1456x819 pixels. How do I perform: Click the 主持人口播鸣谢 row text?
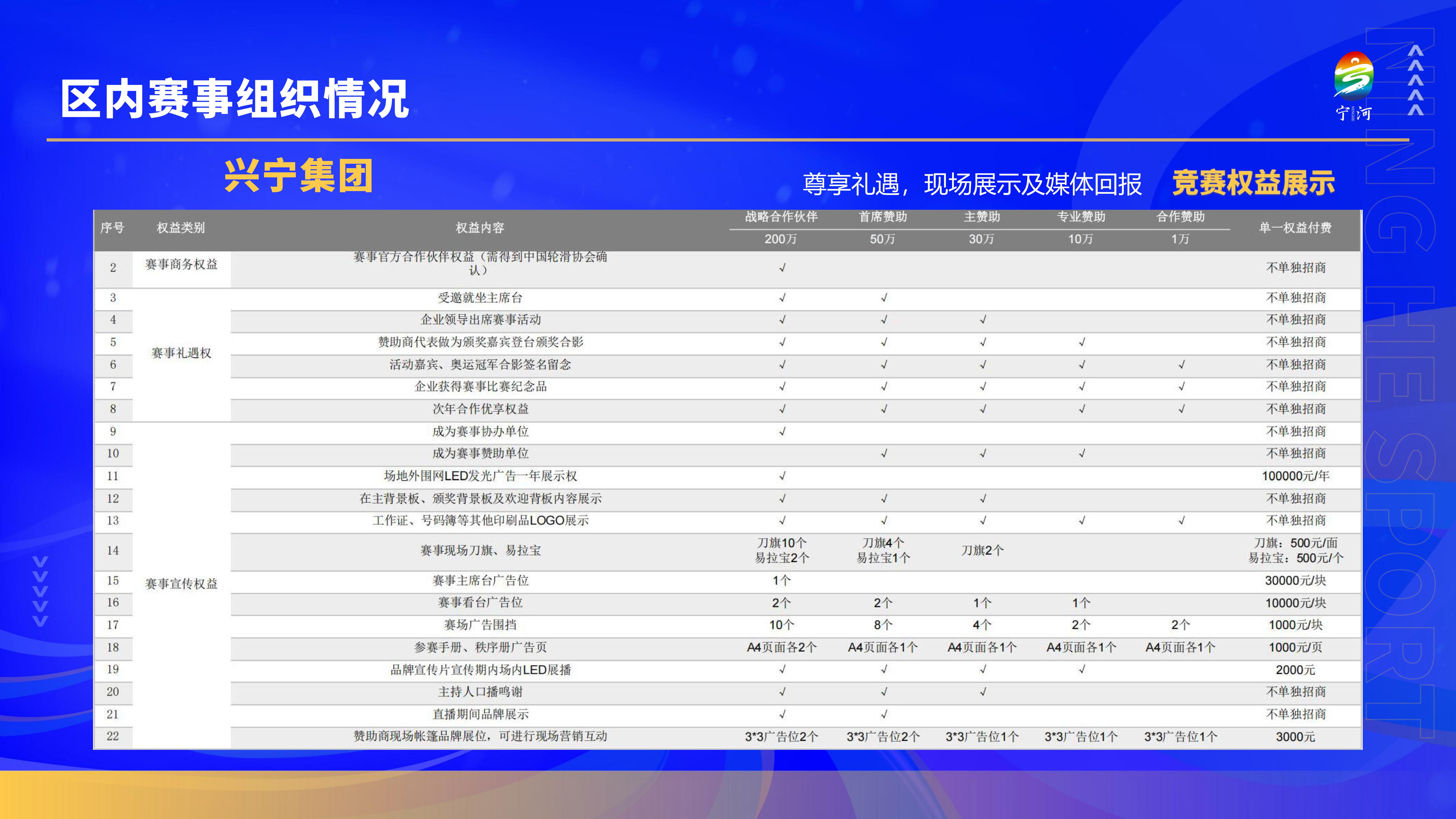coord(480,692)
